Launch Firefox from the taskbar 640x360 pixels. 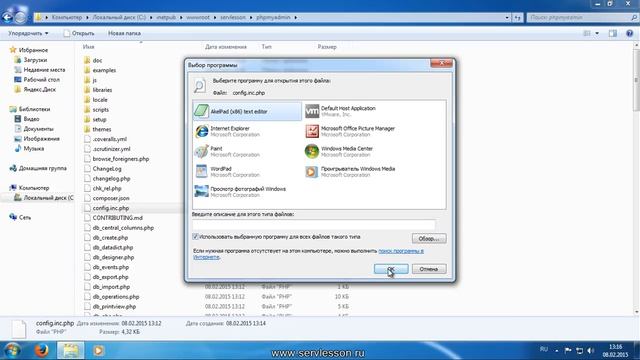click(x=41, y=350)
